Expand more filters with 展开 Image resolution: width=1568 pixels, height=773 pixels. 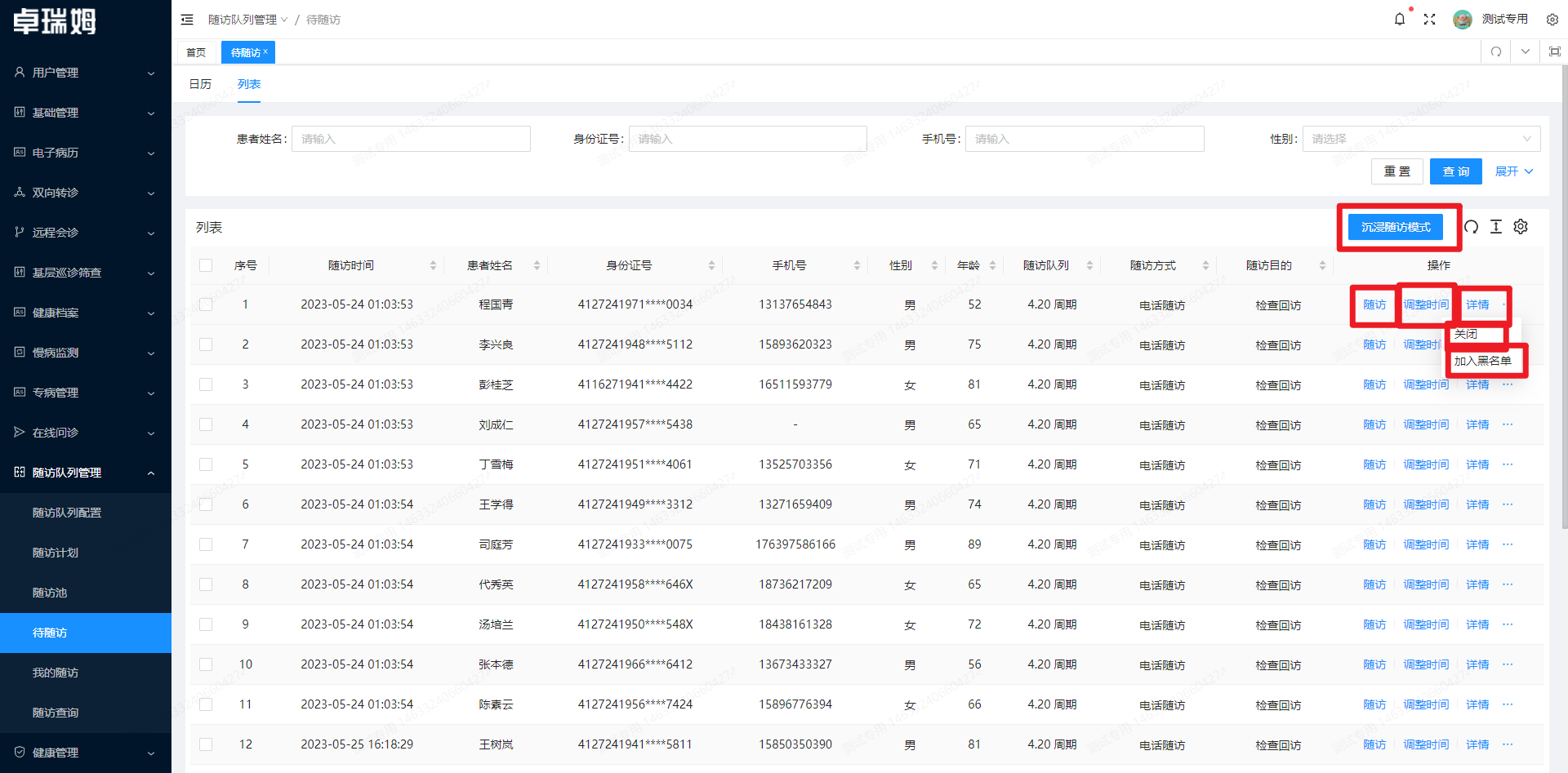tap(1514, 171)
